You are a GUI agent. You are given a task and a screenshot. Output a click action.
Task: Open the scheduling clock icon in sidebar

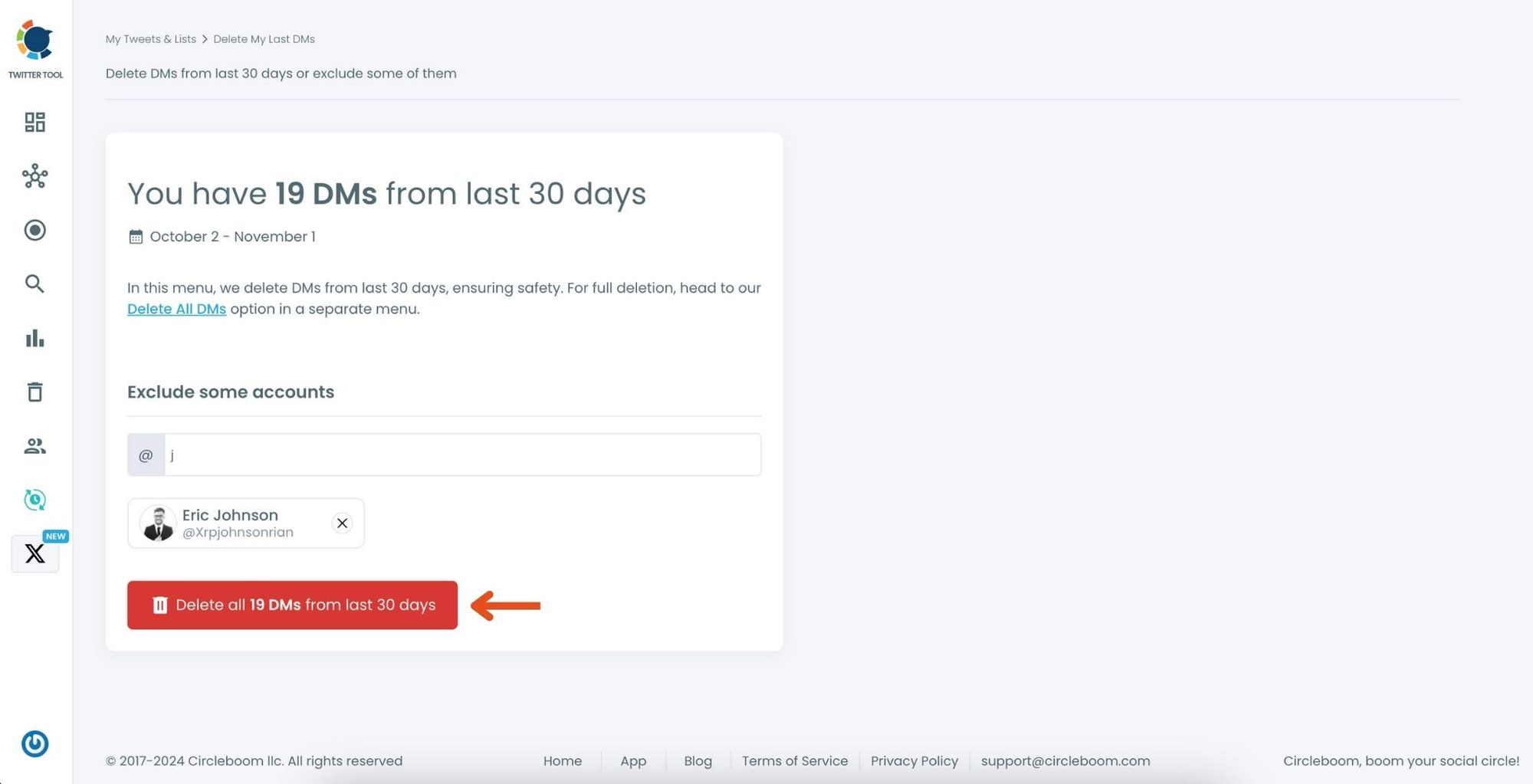tap(34, 499)
